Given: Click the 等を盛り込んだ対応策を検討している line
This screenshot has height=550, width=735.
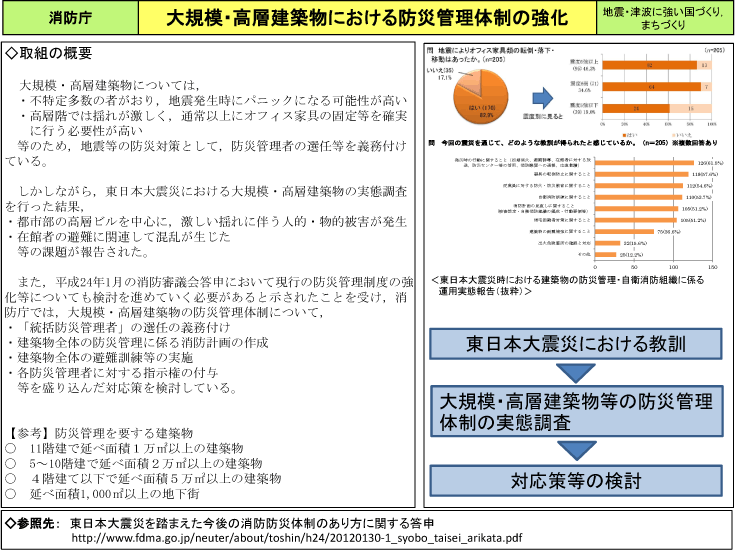Looking at the screenshot, I should point(128,388).
